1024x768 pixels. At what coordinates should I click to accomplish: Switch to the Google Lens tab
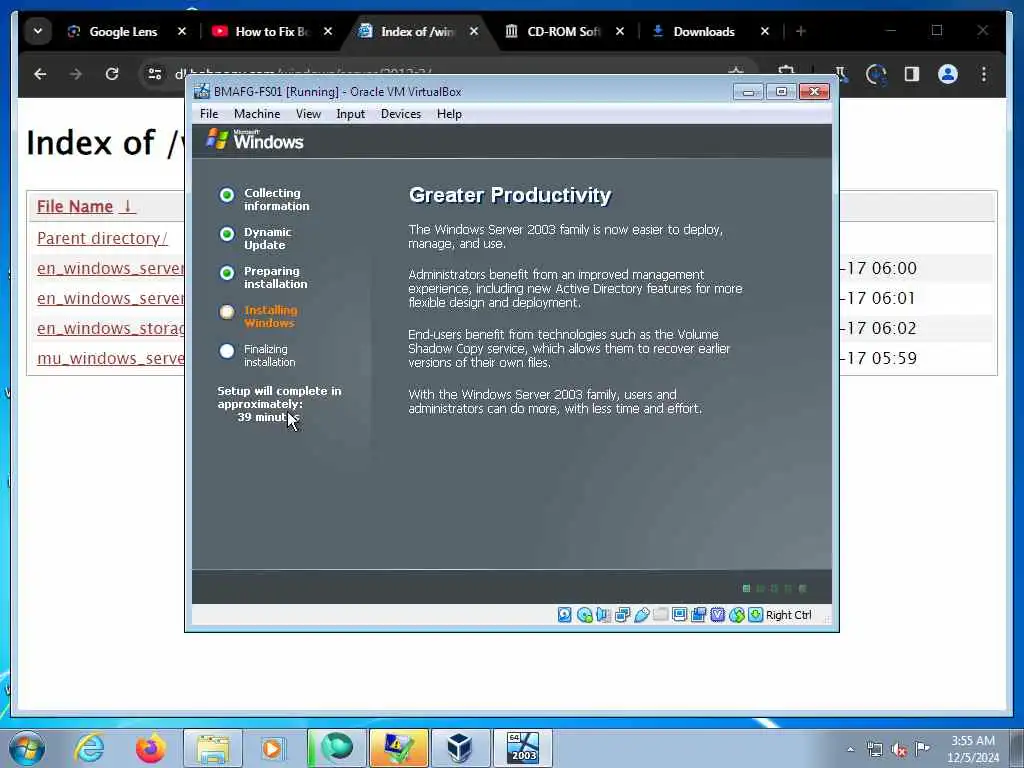[123, 31]
